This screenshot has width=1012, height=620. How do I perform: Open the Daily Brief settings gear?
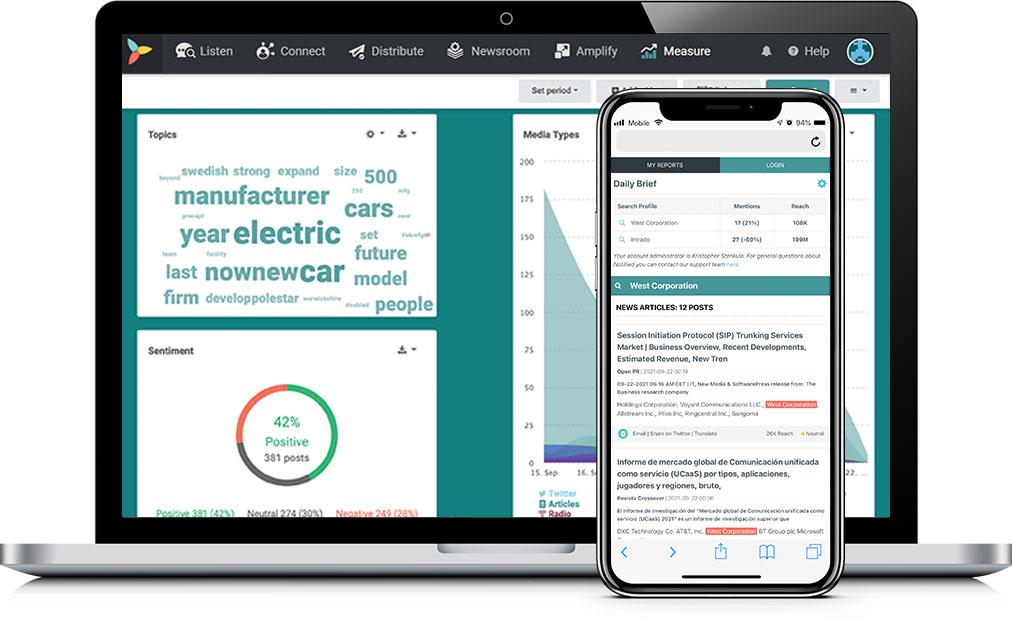[822, 183]
